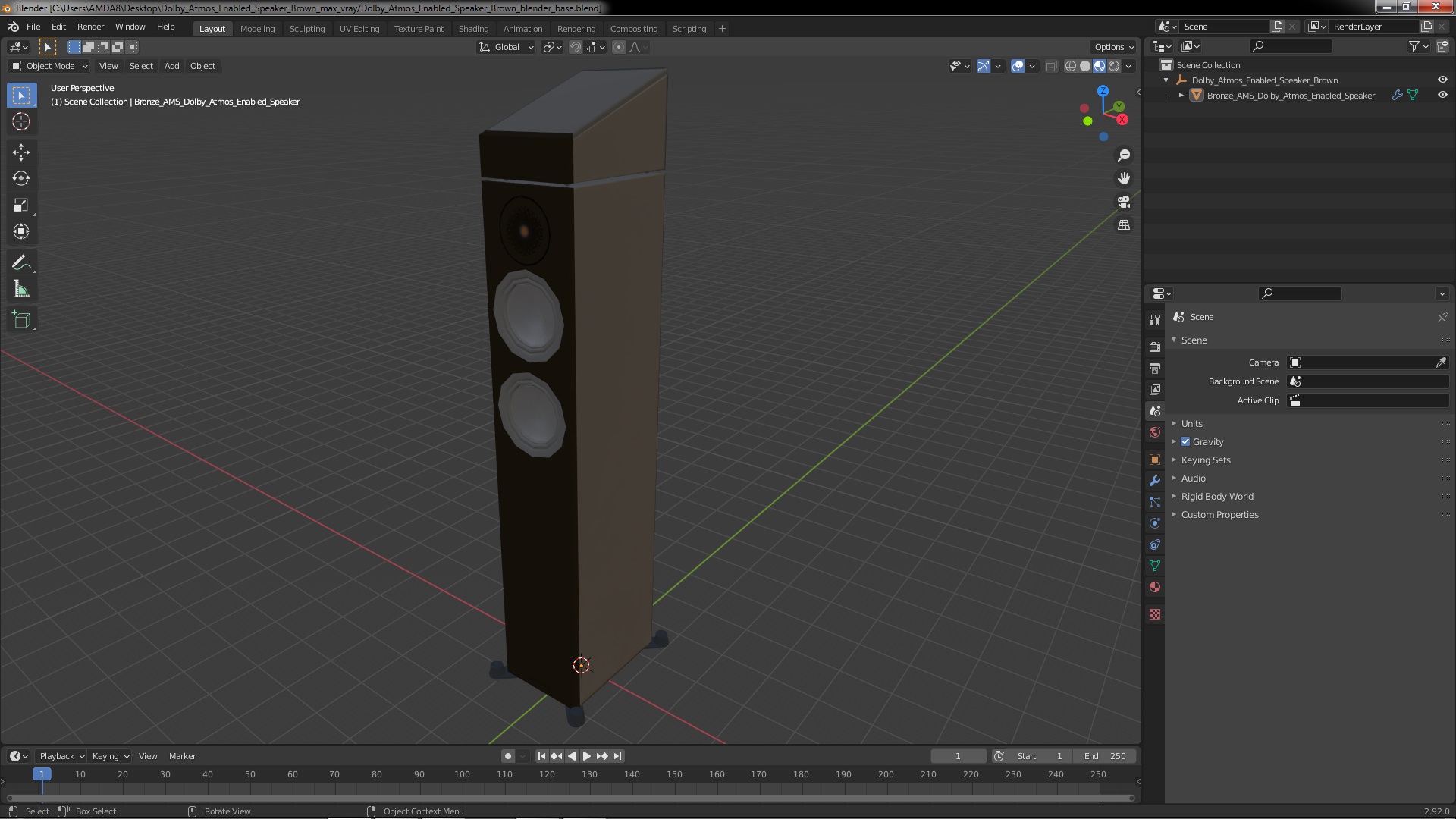Toggle auto keying record button
Viewport: 1456px width, 819px height.
coord(507,756)
